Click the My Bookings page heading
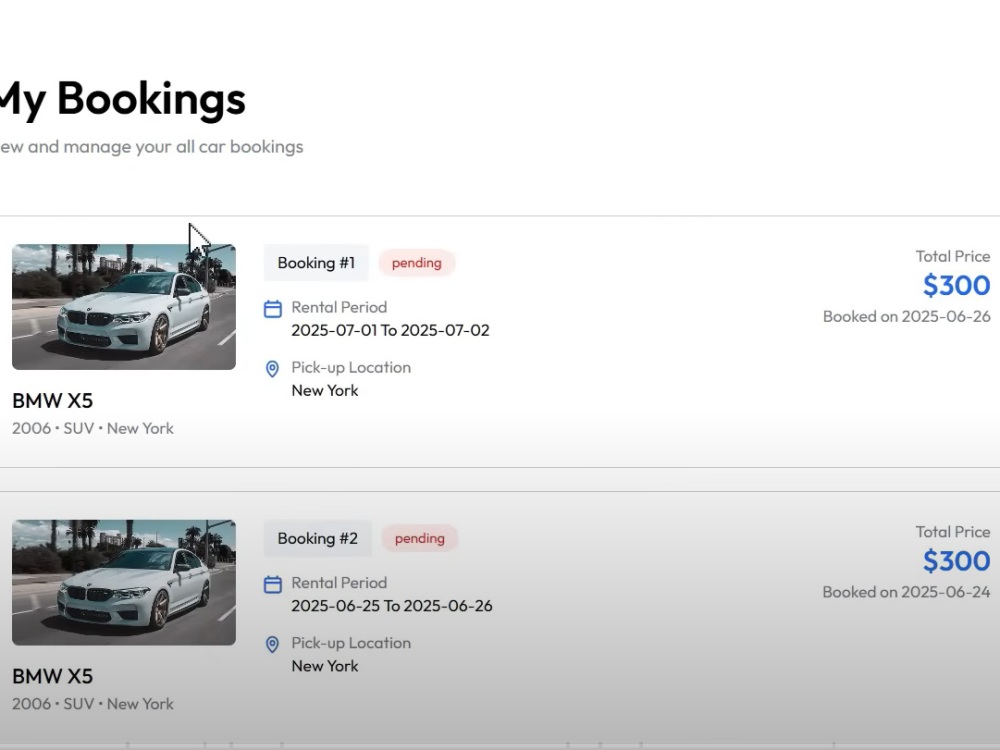This screenshot has width=1000, height=750. 123,99
